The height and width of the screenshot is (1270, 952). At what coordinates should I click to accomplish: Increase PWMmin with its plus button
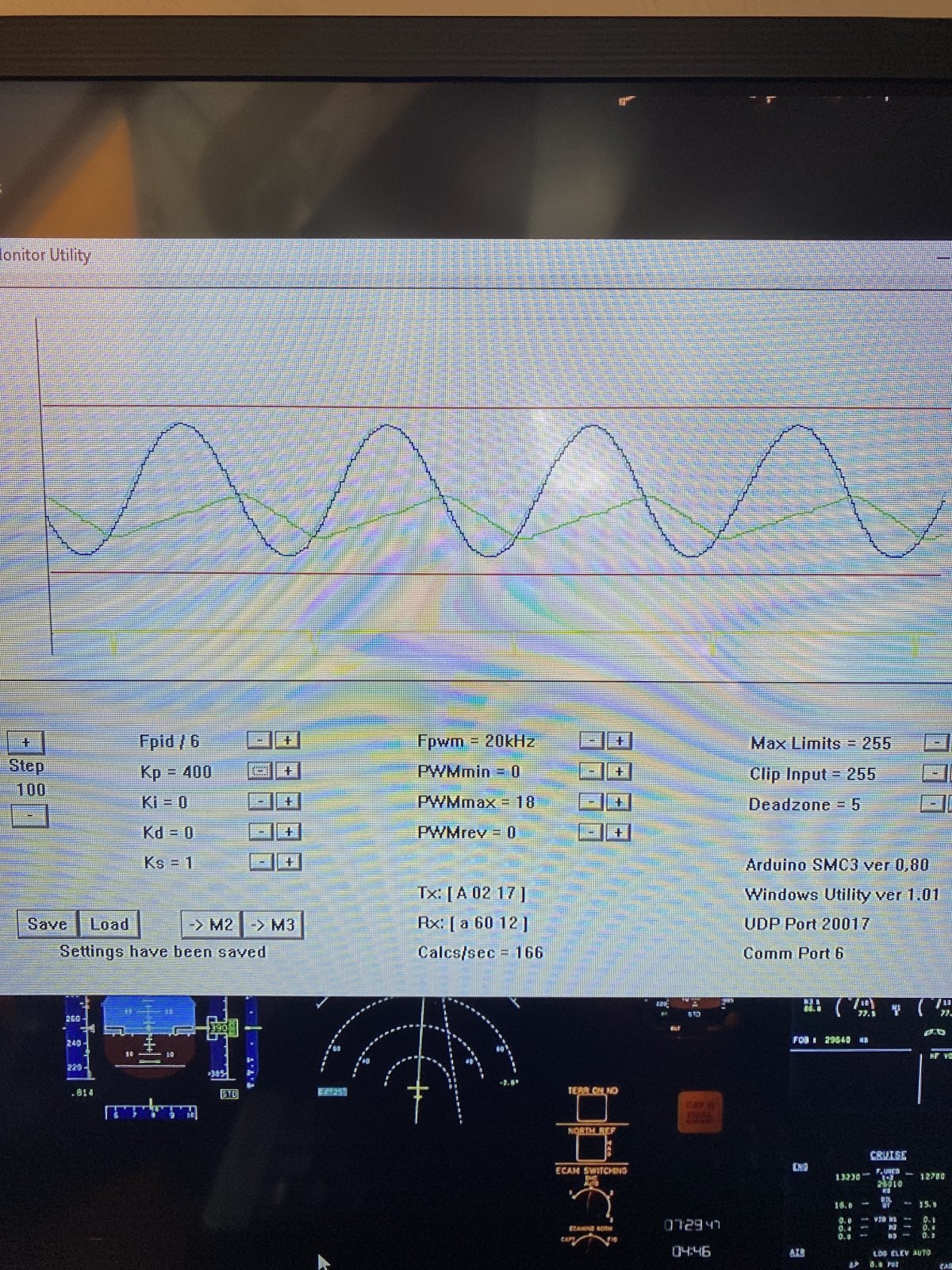(619, 771)
